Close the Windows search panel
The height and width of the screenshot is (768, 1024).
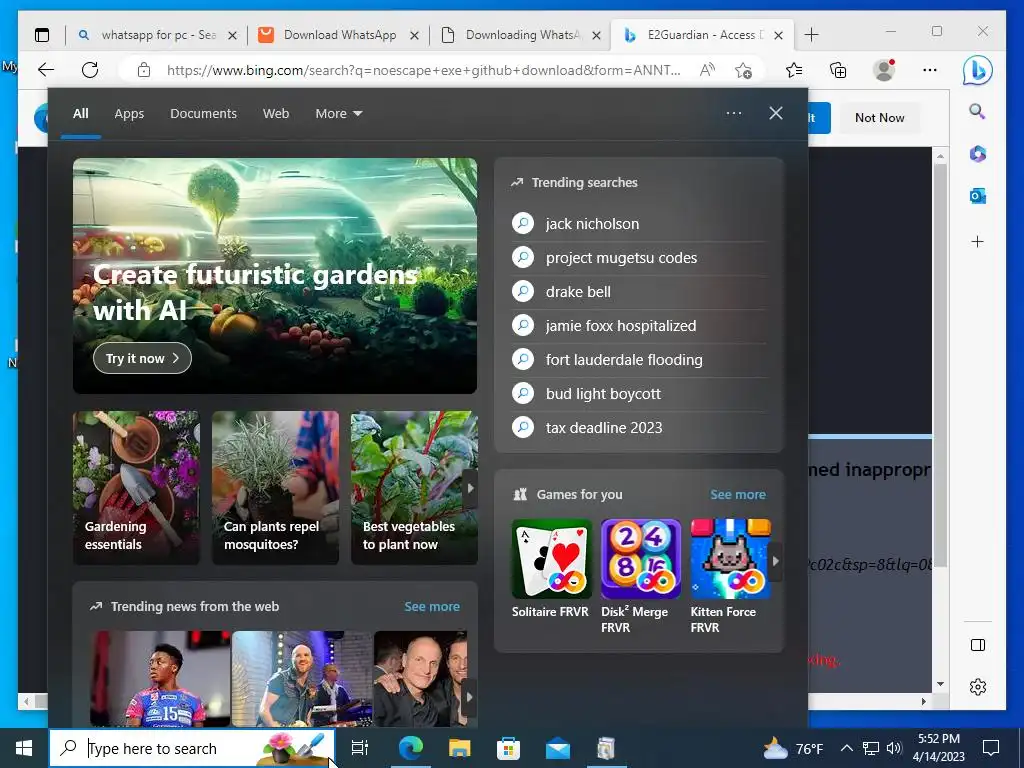pyautogui.click(x=776, y=113)
